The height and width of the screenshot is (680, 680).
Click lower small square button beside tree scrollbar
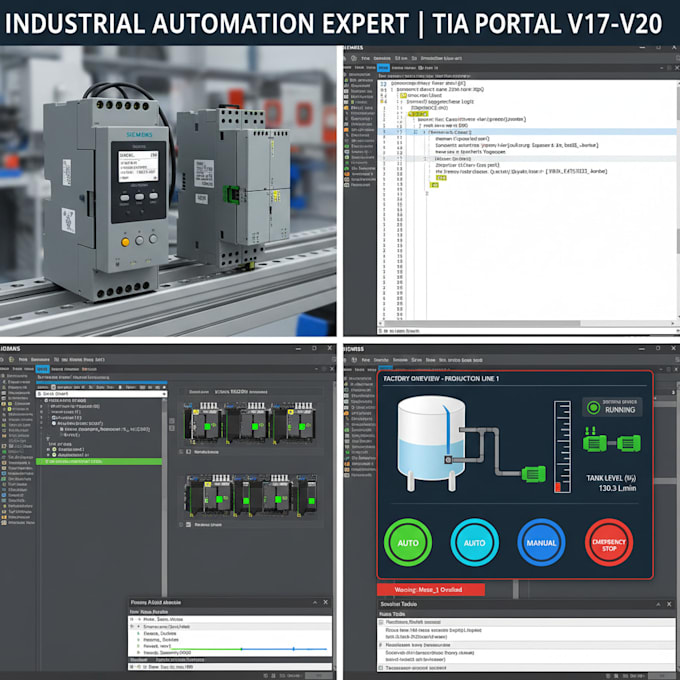coord(172,428)
